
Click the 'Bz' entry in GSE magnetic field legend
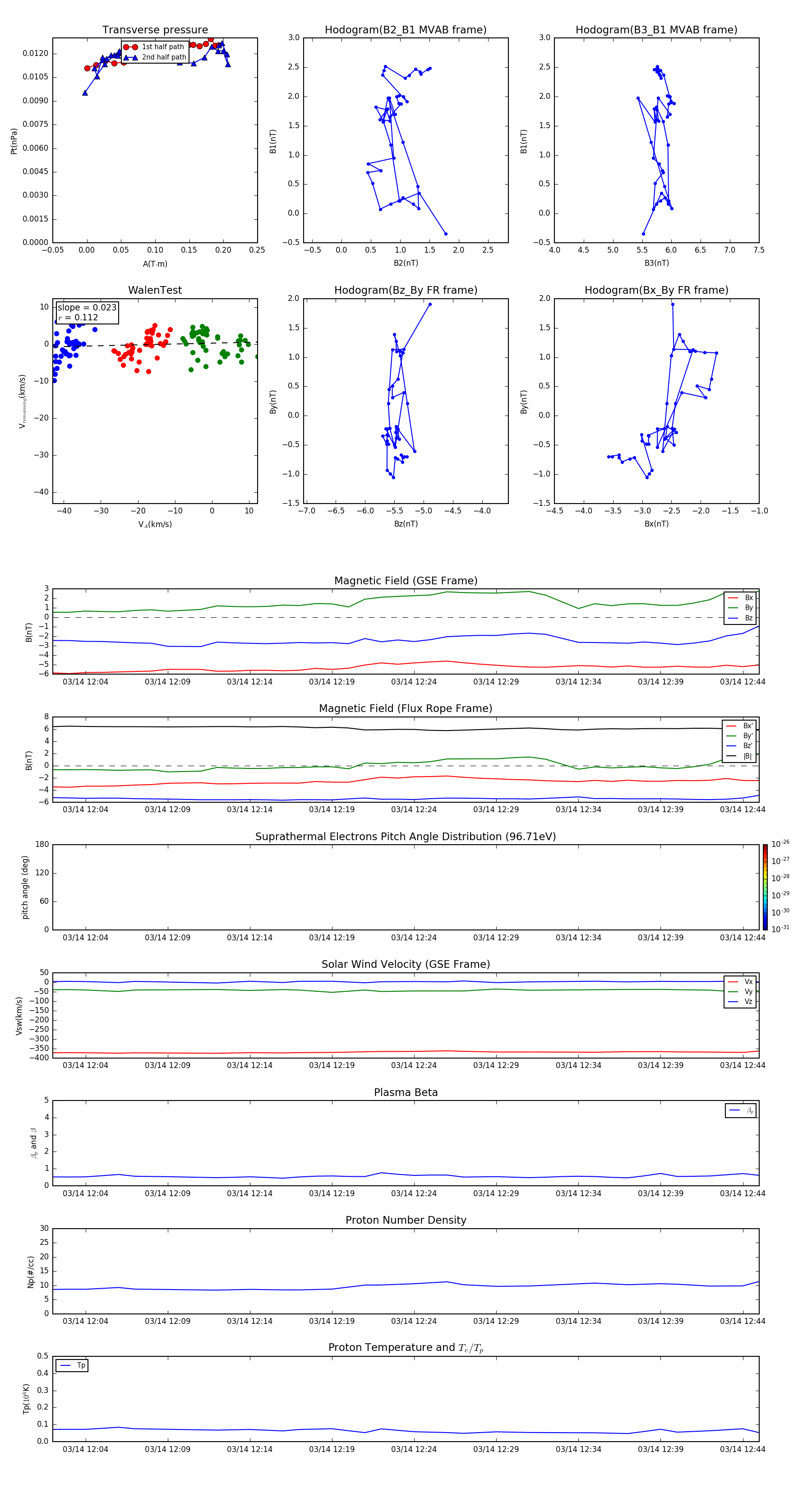pyautogui.click(x=740, y=618)
